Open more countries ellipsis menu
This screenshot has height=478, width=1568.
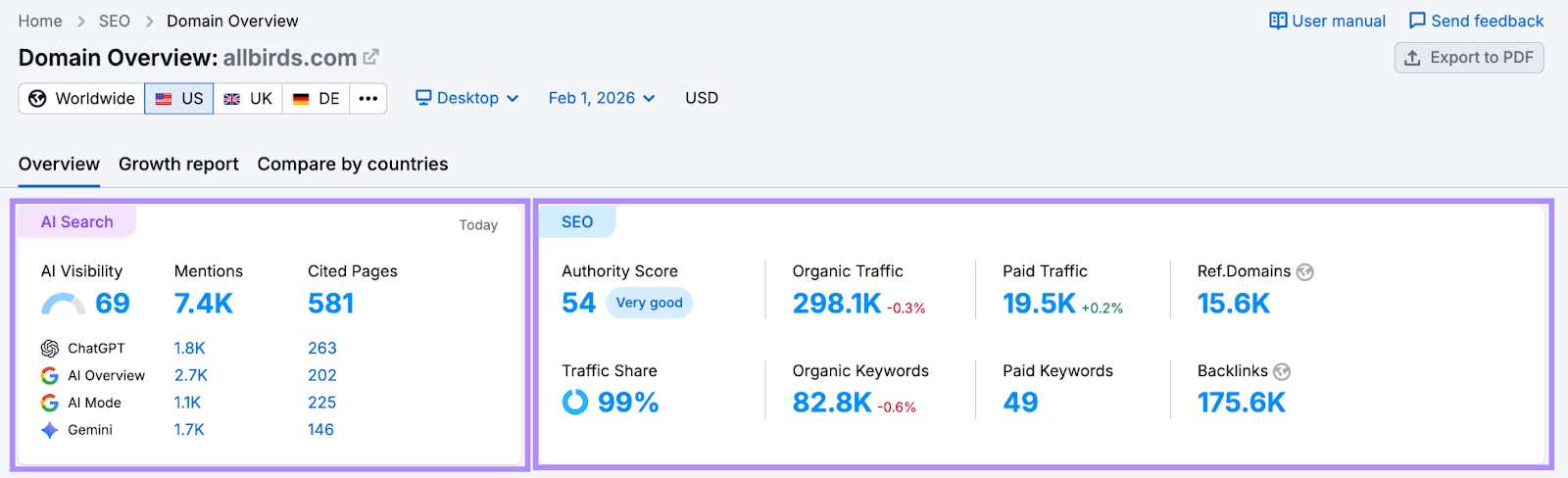tap(368, 99)
